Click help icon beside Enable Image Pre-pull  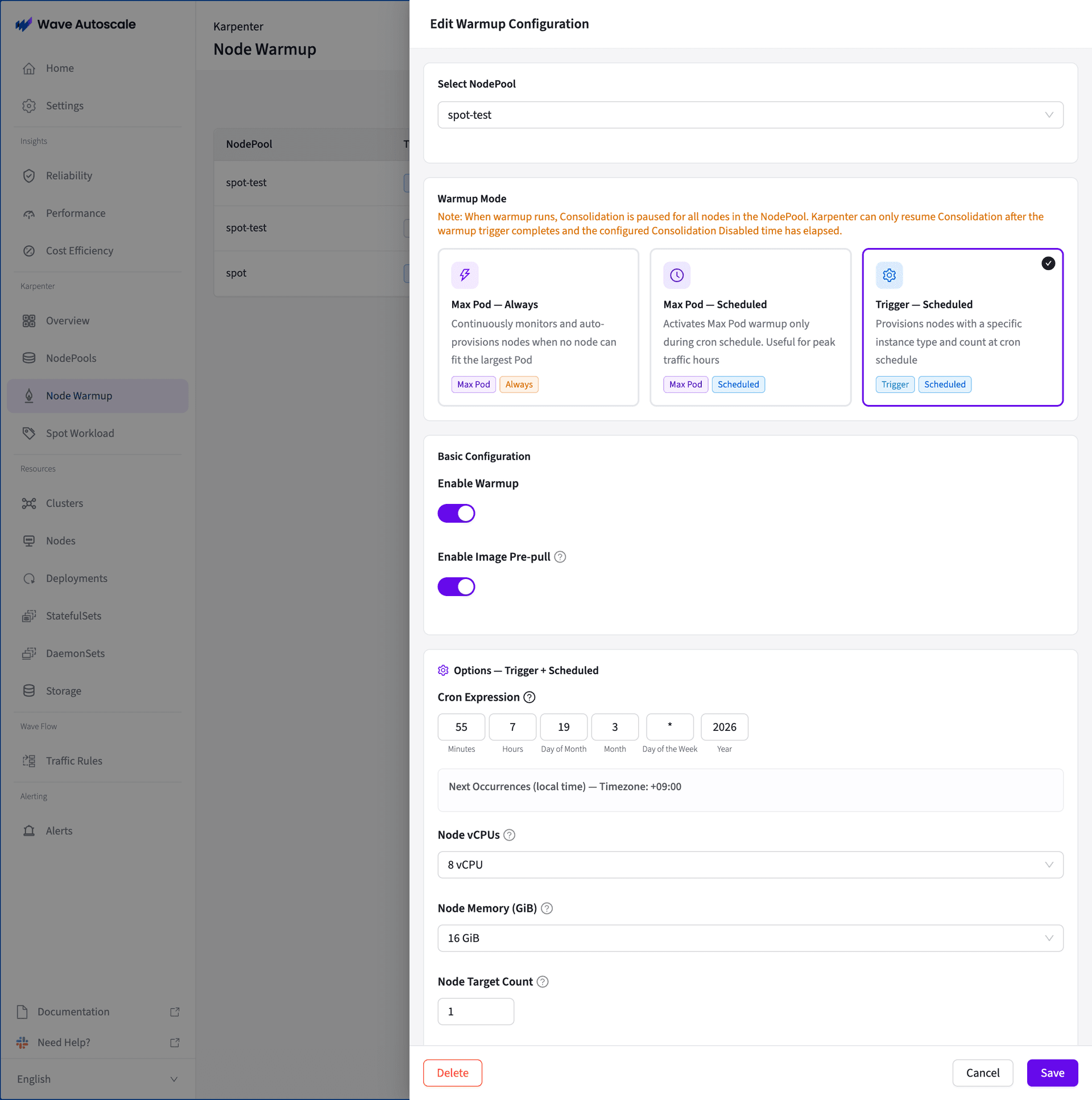560,557
